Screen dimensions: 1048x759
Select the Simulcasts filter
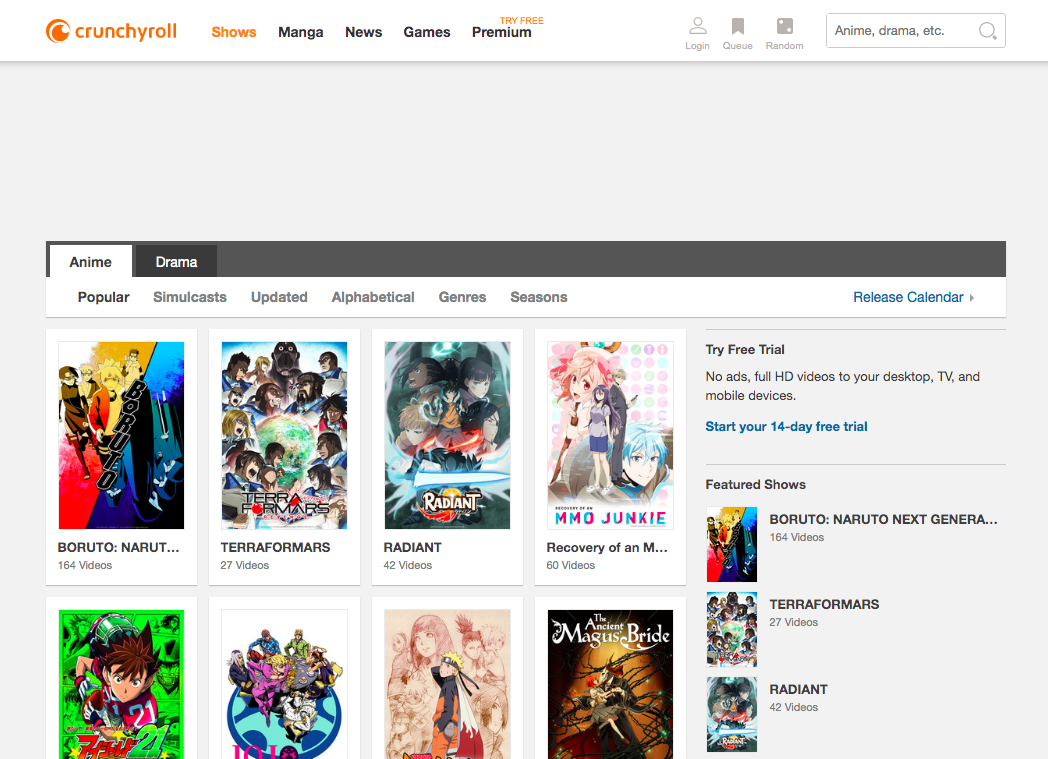point(189,297)
